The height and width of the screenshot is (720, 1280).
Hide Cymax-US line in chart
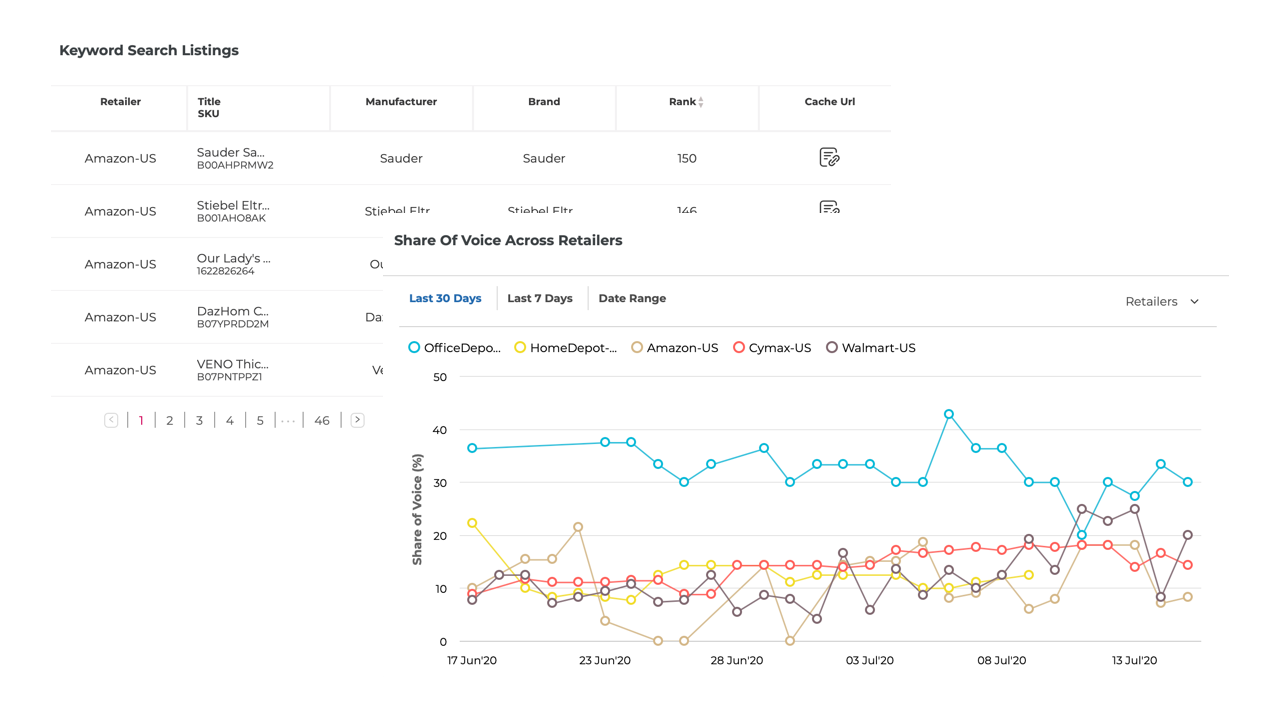tap(771, 348)
